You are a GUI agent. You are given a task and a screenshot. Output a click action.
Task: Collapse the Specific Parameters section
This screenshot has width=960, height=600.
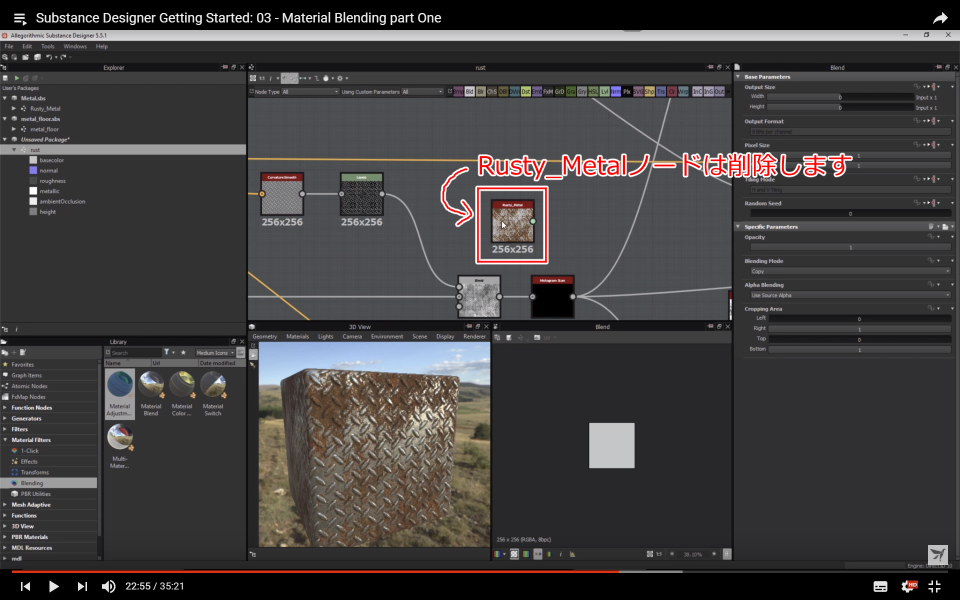(738, 227)
